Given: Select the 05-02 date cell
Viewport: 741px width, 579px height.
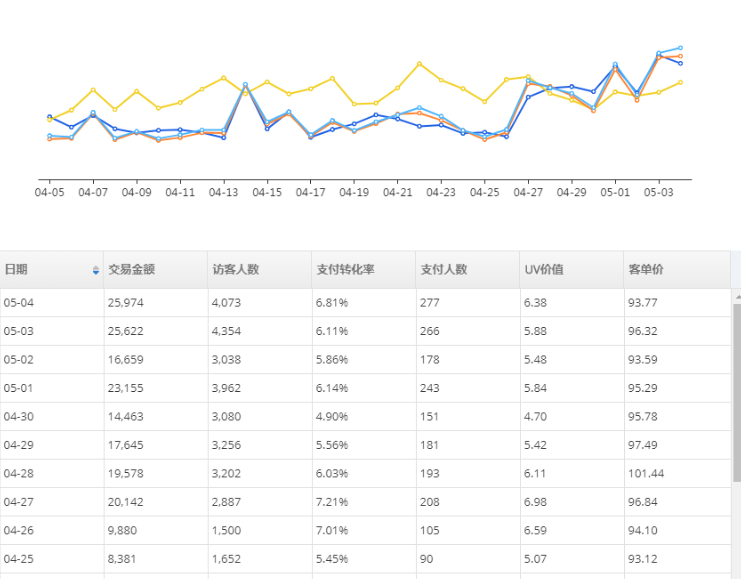Looking at the screenshot, I should 18,360.
